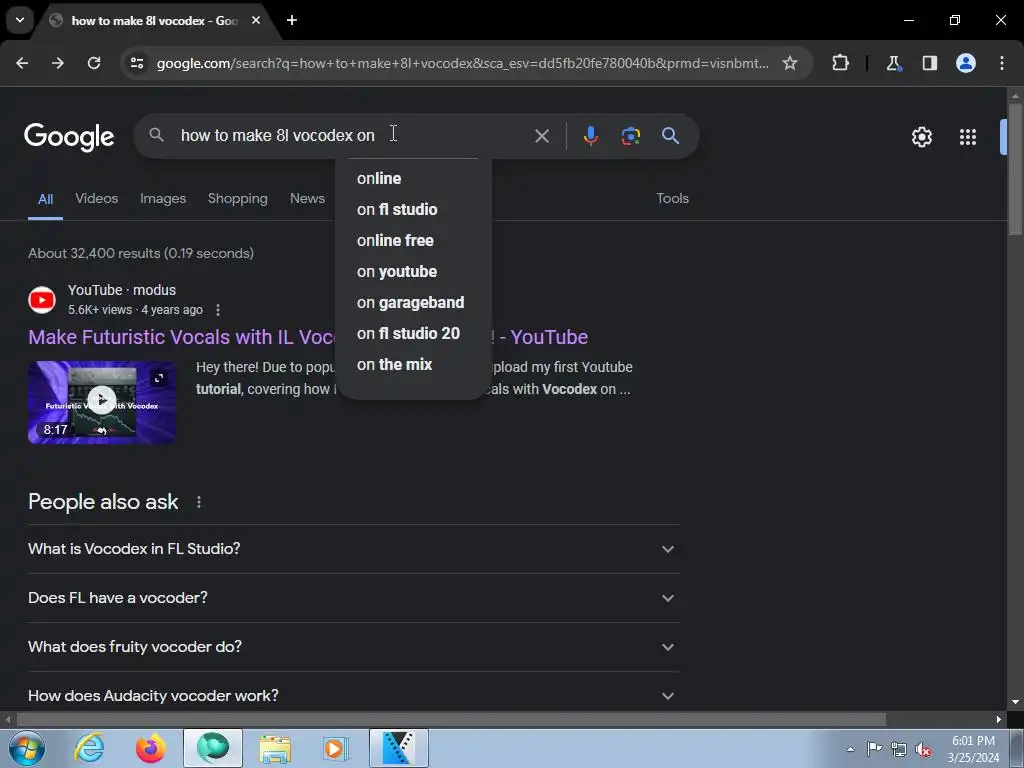Expand 'Does FL have a vocoder?'
Viewport: 1024px width, 768px height.
pos(353,598)
